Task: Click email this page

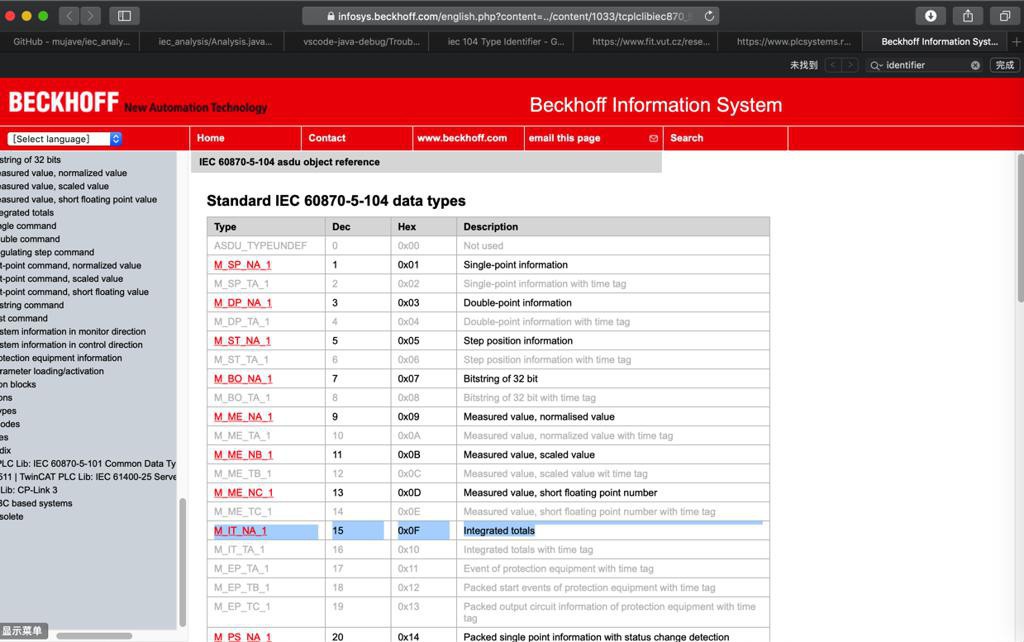Action: [564, 138]
